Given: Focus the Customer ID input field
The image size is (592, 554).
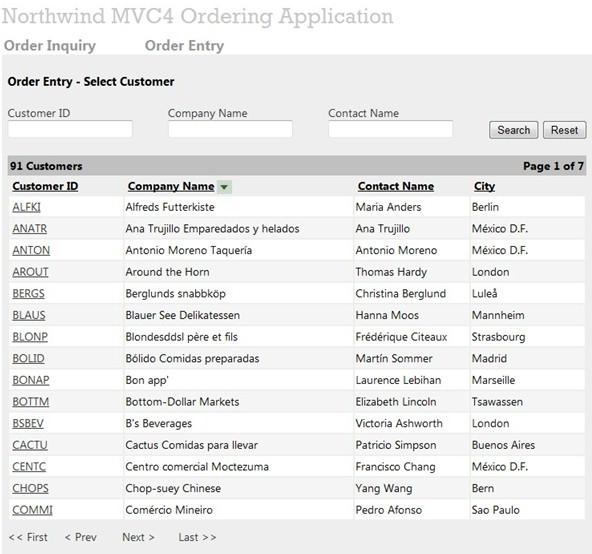Looking at the screenshot, I should tap(70, 129).
